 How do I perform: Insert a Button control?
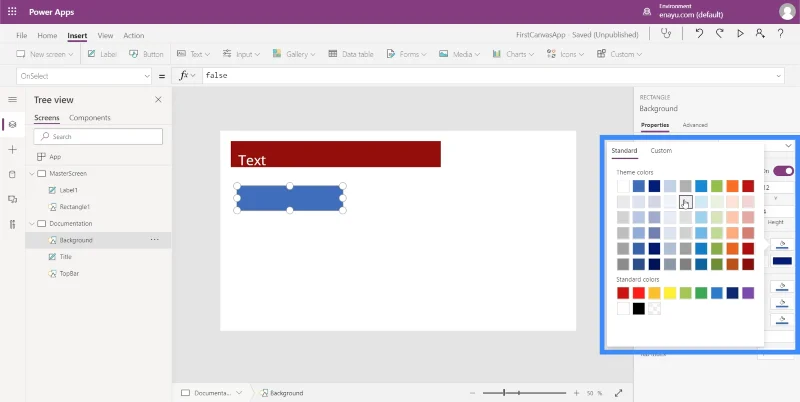146,54
